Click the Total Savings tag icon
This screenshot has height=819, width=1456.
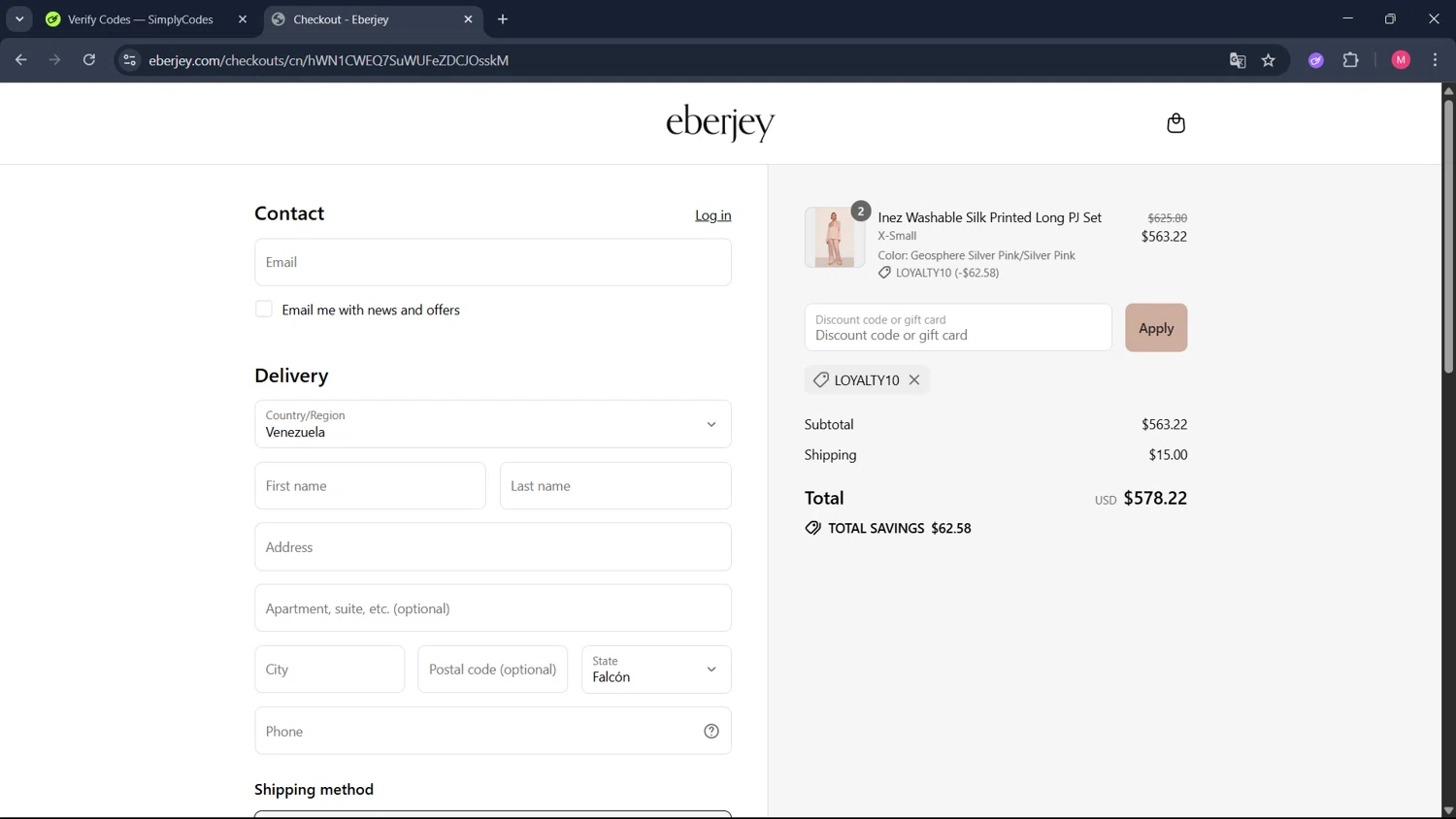coord(812,528)
